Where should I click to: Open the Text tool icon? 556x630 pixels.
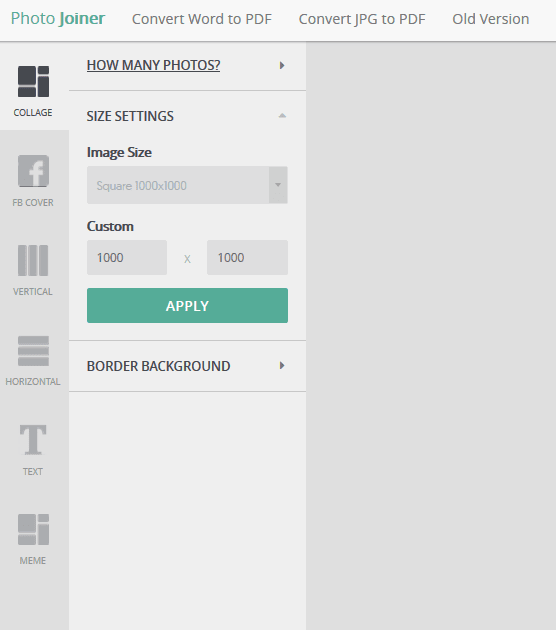33,440
